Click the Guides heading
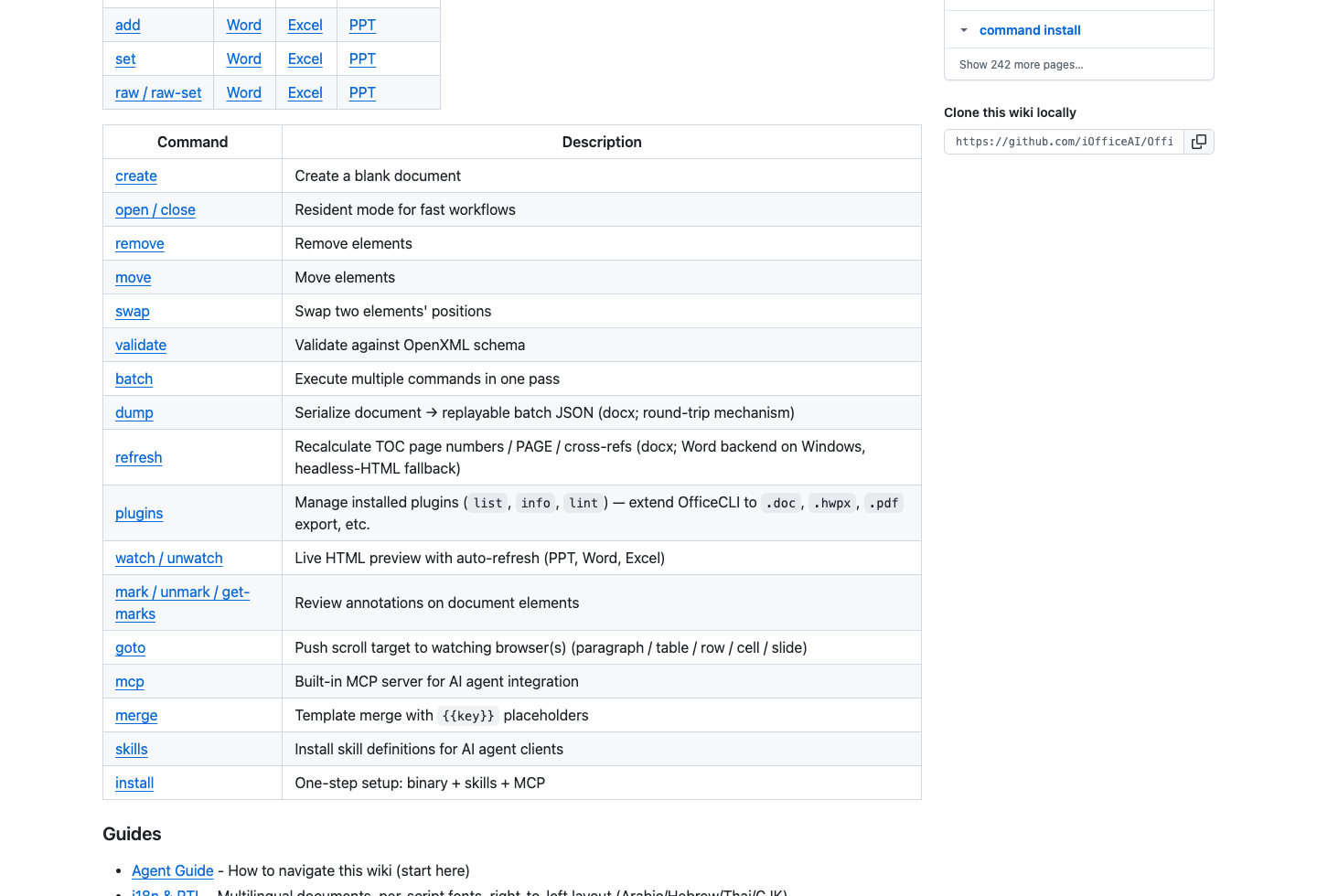The image size is (1317, 896). tap(132, 835)
